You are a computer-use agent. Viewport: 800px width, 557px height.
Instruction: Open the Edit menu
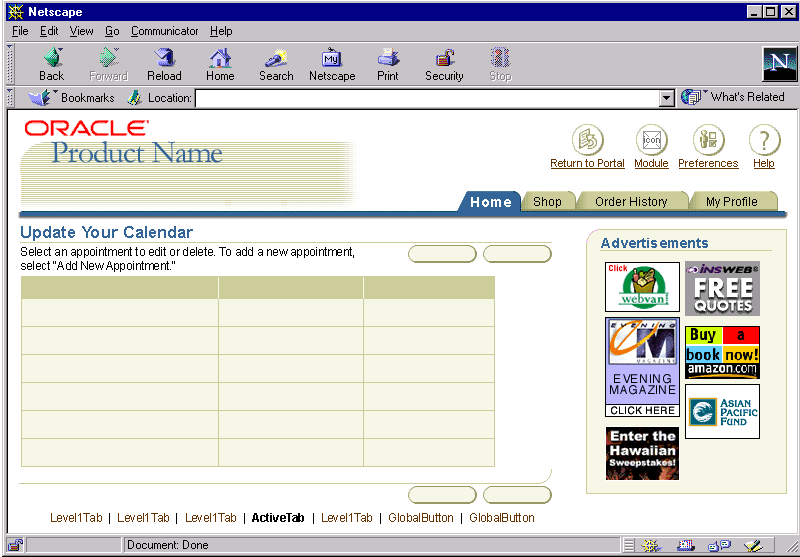tap(49, 31)
